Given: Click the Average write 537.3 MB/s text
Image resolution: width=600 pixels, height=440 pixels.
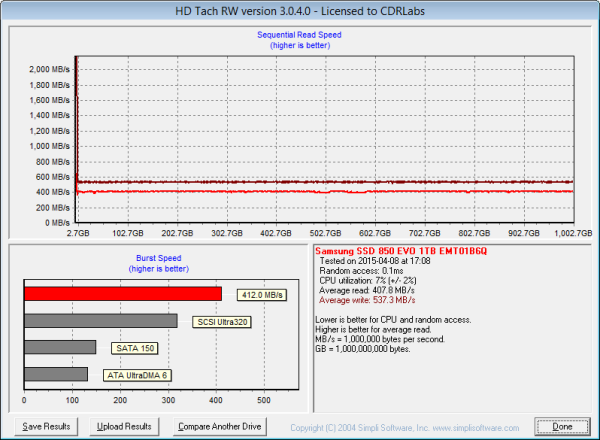Looking at the screenshot, I should [x=369, y=297].
